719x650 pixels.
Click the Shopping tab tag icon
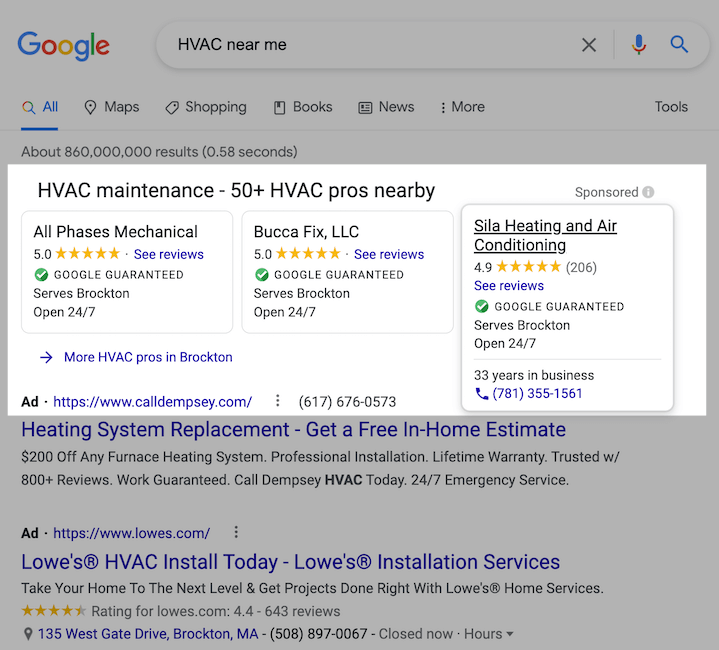coord(172,108)
